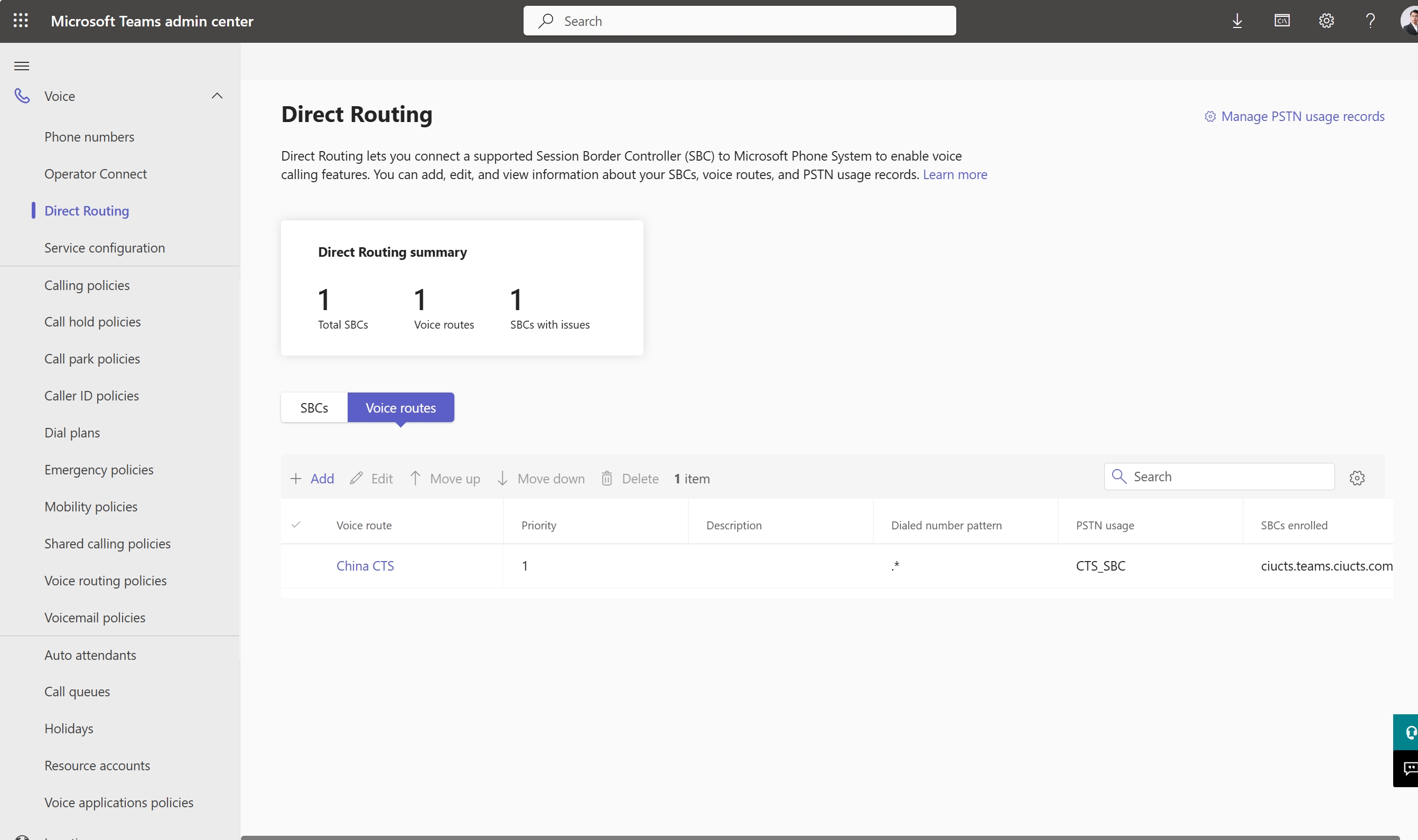Open the help question mark icon
Screen dimensions: 1418x840
point(1370,21)
